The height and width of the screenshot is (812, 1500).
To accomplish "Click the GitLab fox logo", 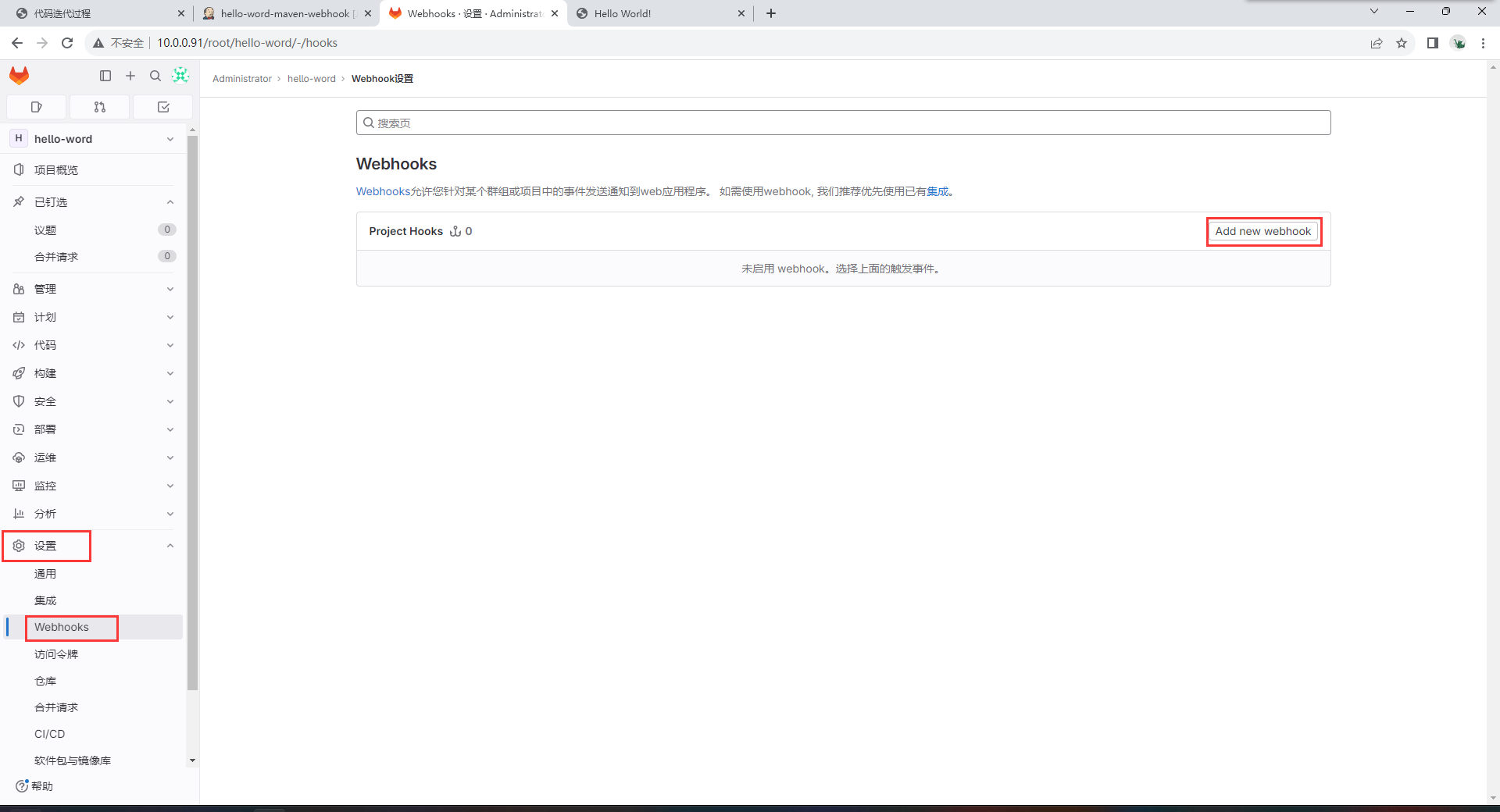I will coord(20,76).
